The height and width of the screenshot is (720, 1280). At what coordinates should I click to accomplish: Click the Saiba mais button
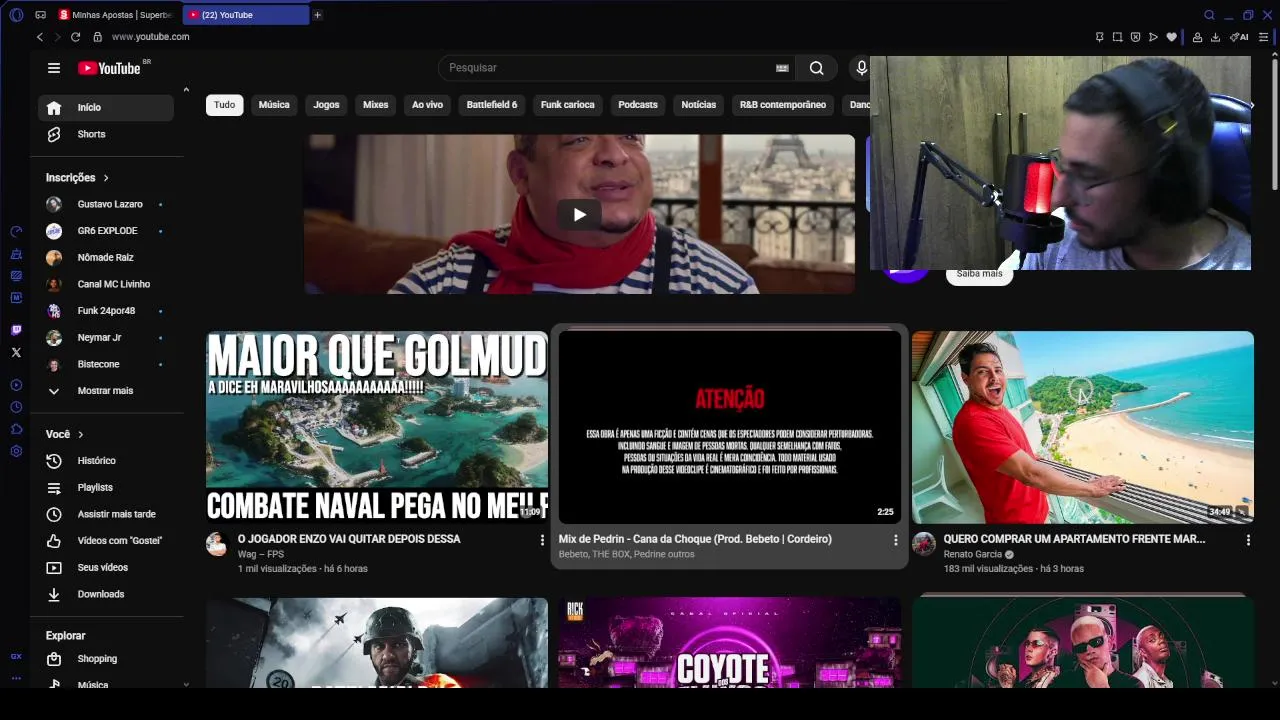(x=979, y=274)
